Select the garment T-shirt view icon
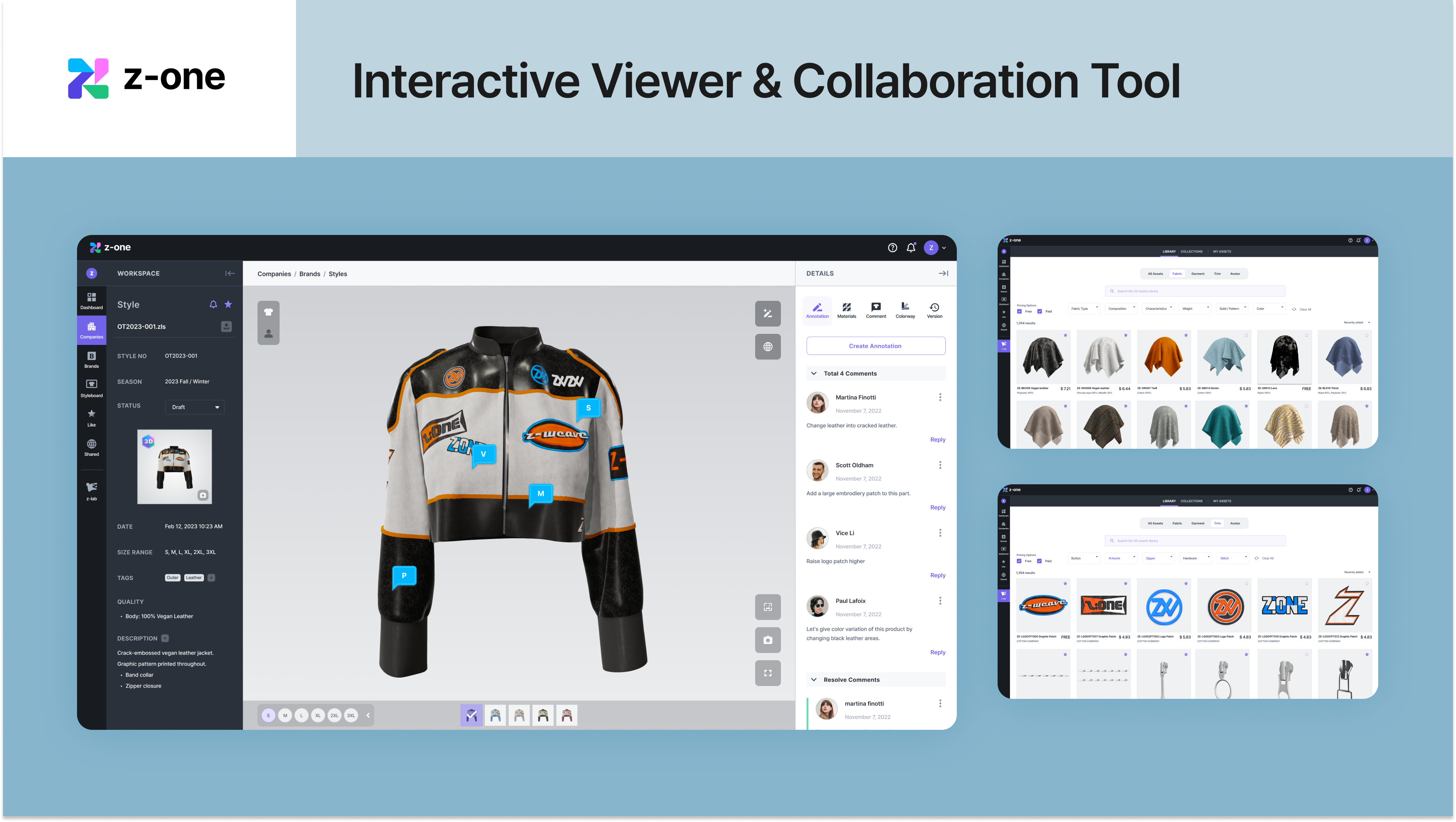Image resolution: width=1456 pixels, height=822 pixels. (x=268, y=312)
